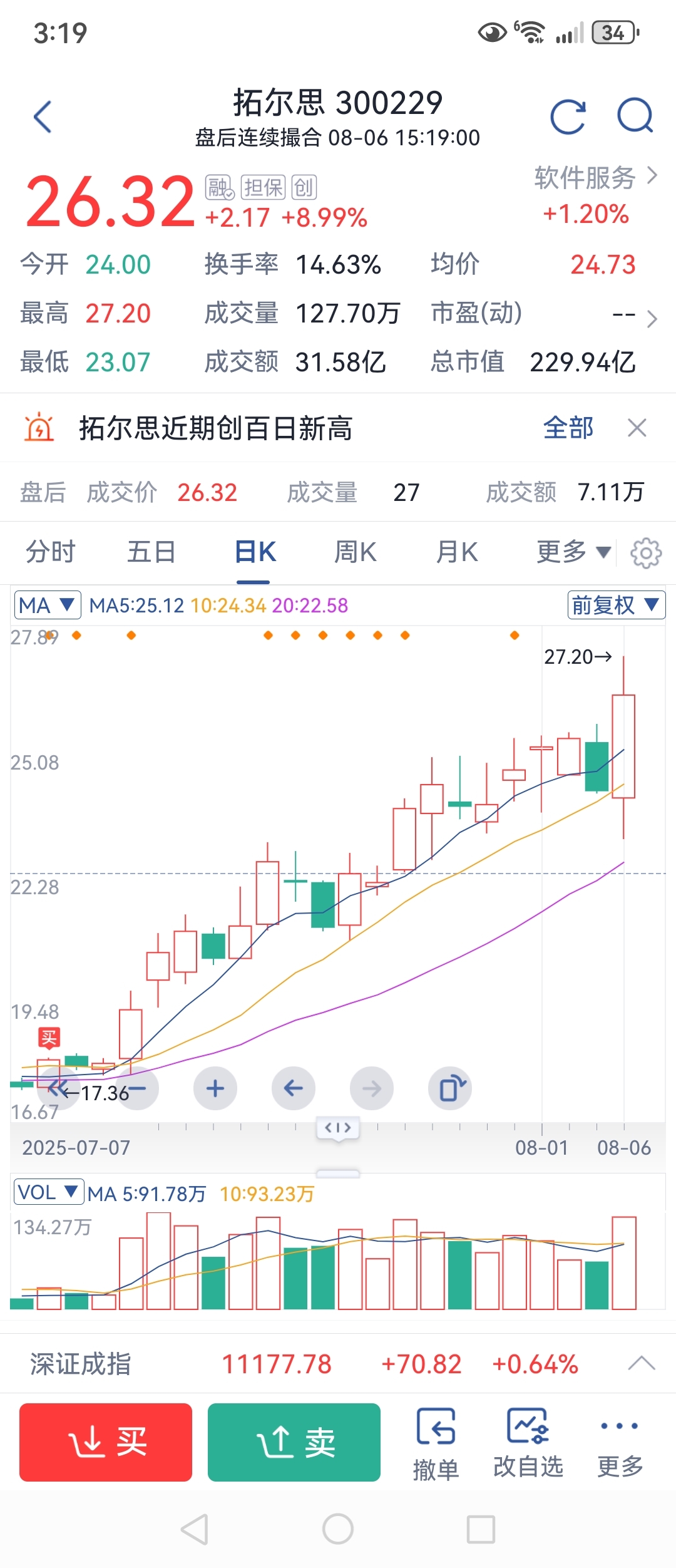Viewport: 676px width, 1568px height.
Task: Dismiss the 百日新高 alert banner
Action: pyautogui.click(x=637, y=428)
